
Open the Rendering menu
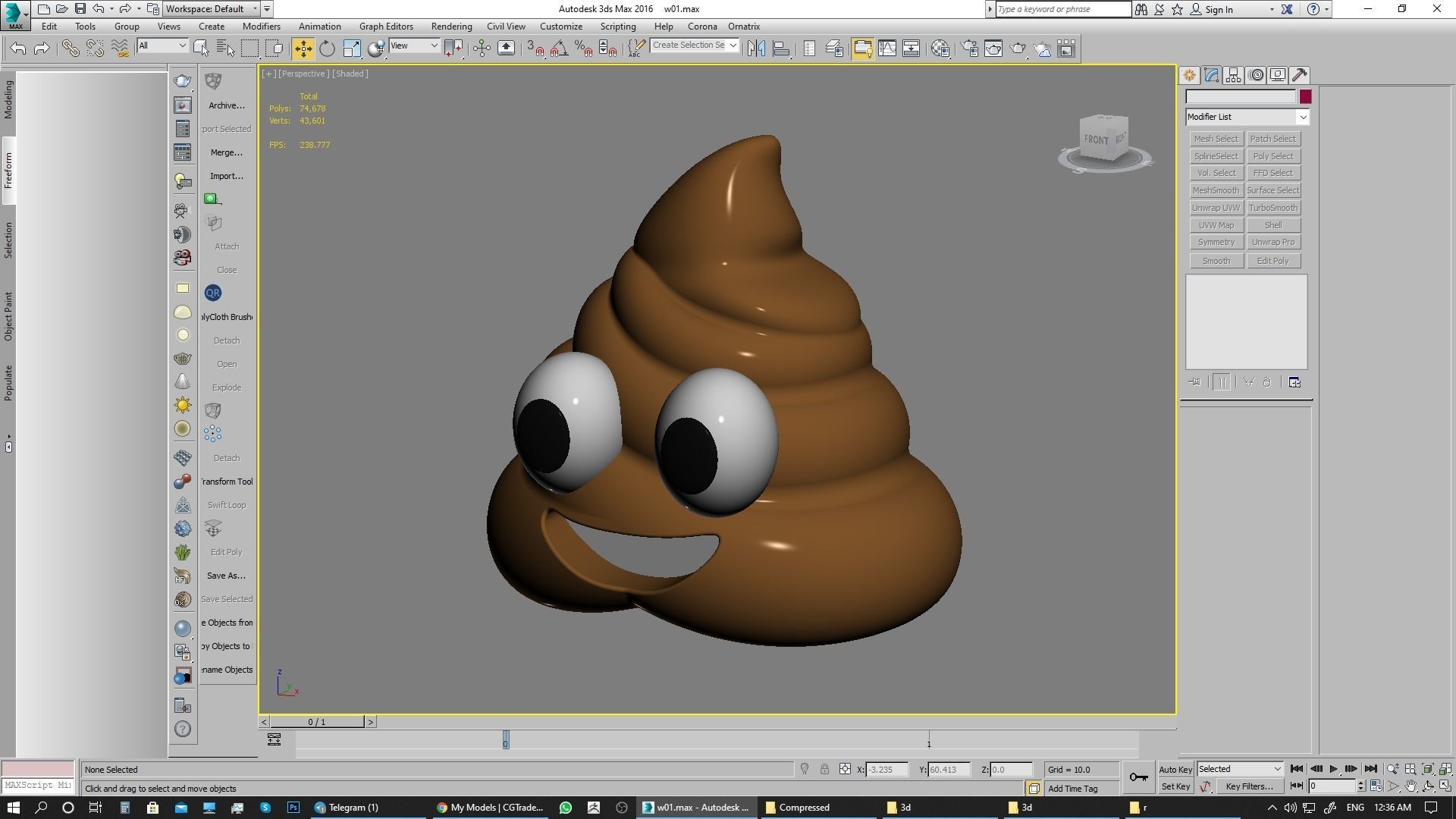(451, 26)
